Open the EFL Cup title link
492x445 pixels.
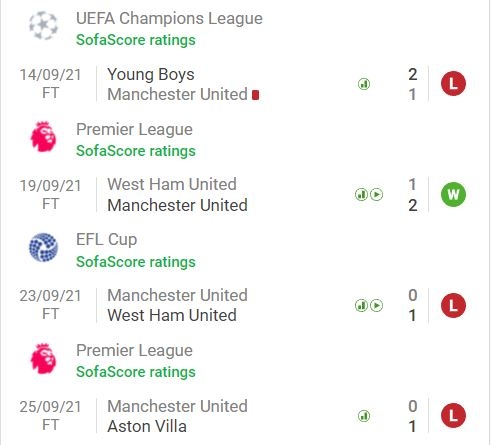(107, 240)
